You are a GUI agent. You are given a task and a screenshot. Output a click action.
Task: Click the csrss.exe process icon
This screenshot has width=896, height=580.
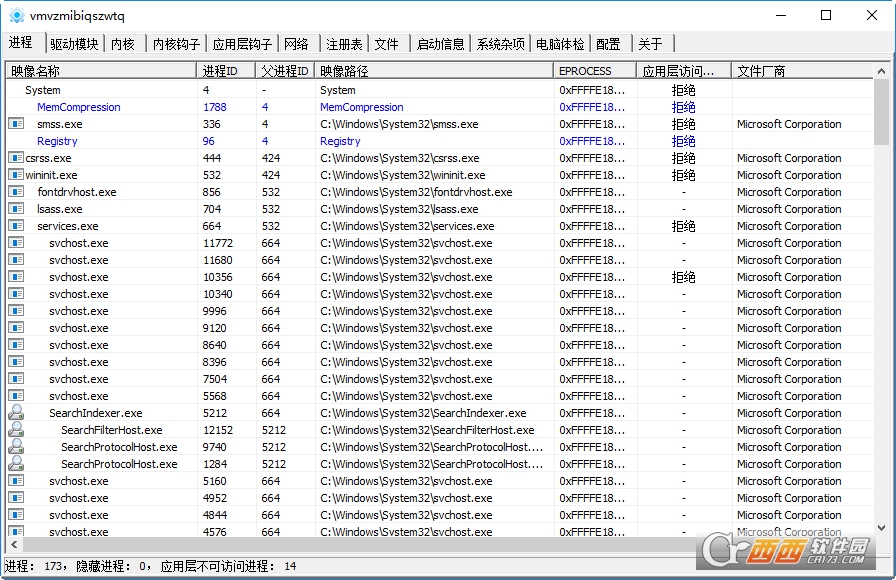pyautogui.click(x=16, y=158)
